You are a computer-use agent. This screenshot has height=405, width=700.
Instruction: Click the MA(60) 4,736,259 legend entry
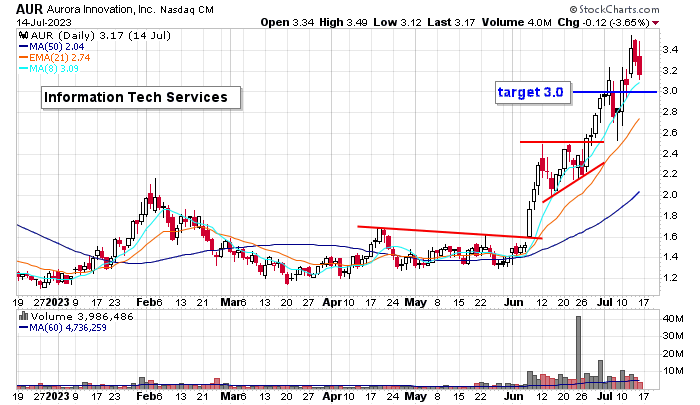pos(62,328)
